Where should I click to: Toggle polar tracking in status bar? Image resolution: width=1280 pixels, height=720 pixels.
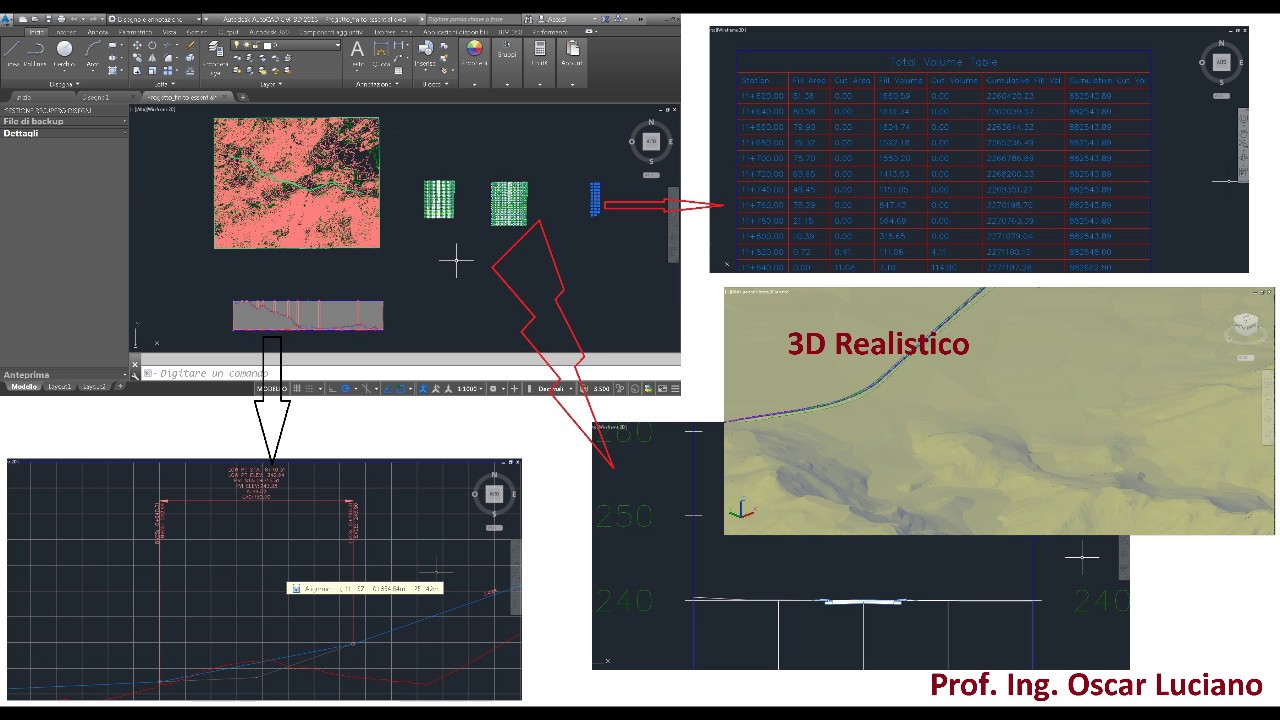pyautogui.click(x=345, y=389)
